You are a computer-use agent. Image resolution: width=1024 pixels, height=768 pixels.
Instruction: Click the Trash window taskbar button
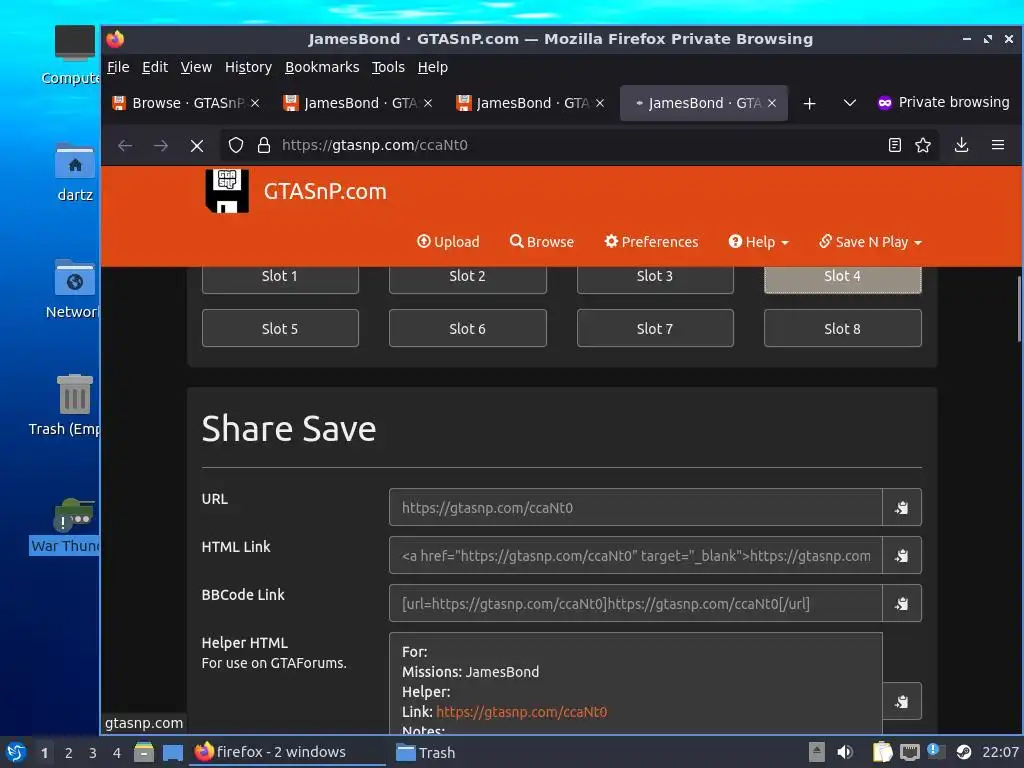coord(426,752)
